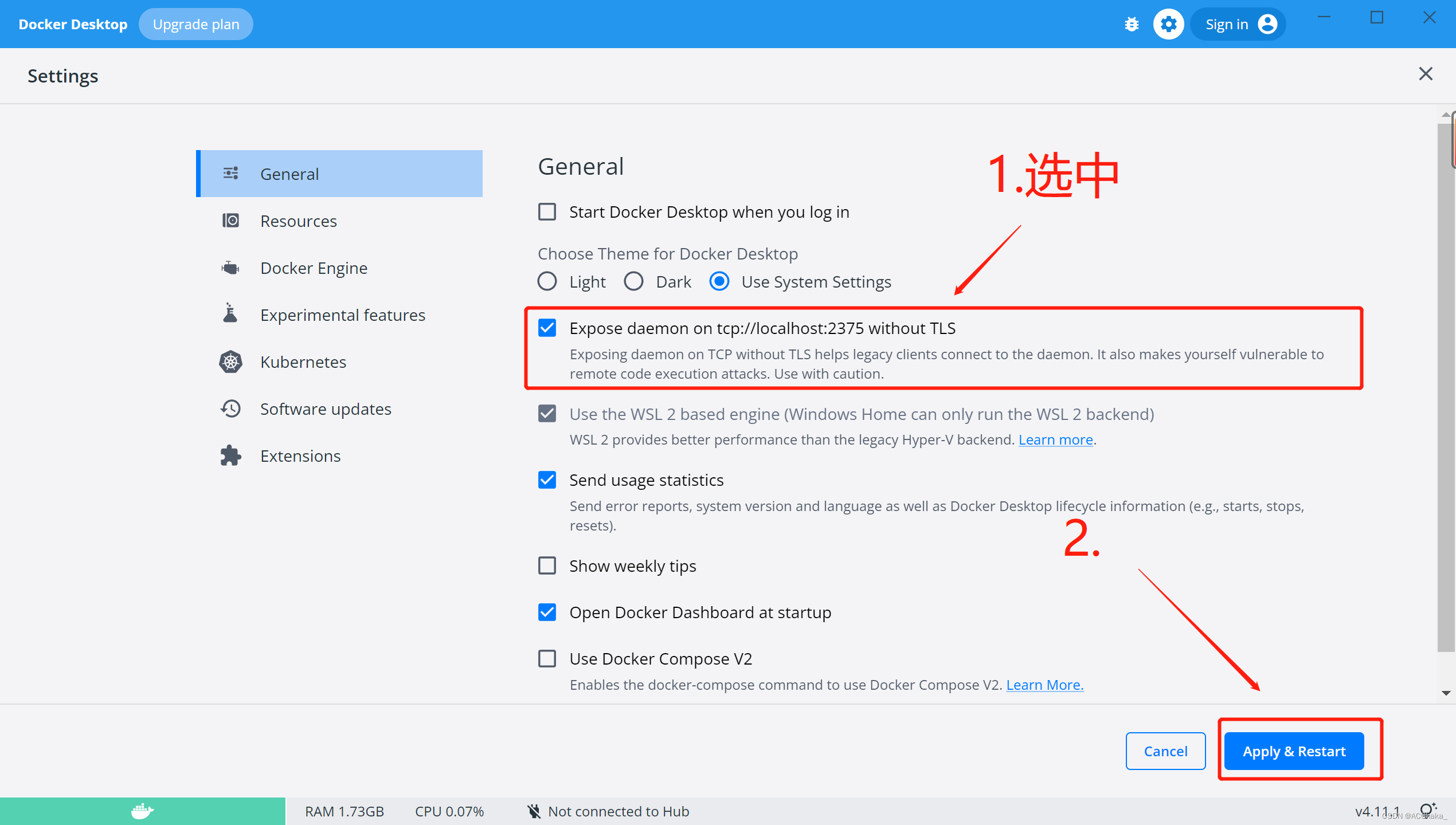The image size is (1456, 825).
Task: Open the Resources settings panel
Action: point(298,220)
